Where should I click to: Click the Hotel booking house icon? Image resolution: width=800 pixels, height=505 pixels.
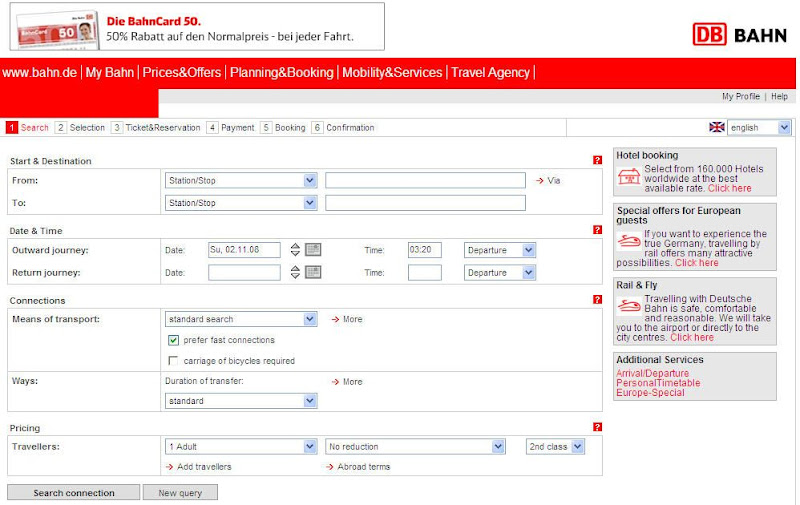point(629,176)
